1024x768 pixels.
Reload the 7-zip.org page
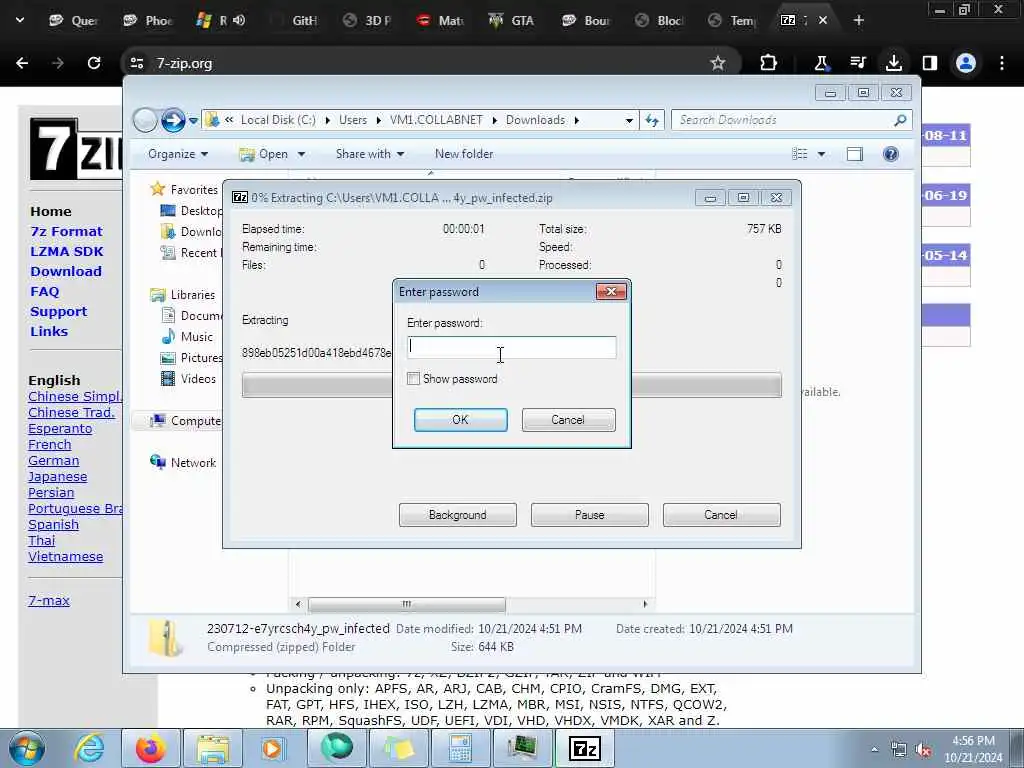tap(94, 63)
